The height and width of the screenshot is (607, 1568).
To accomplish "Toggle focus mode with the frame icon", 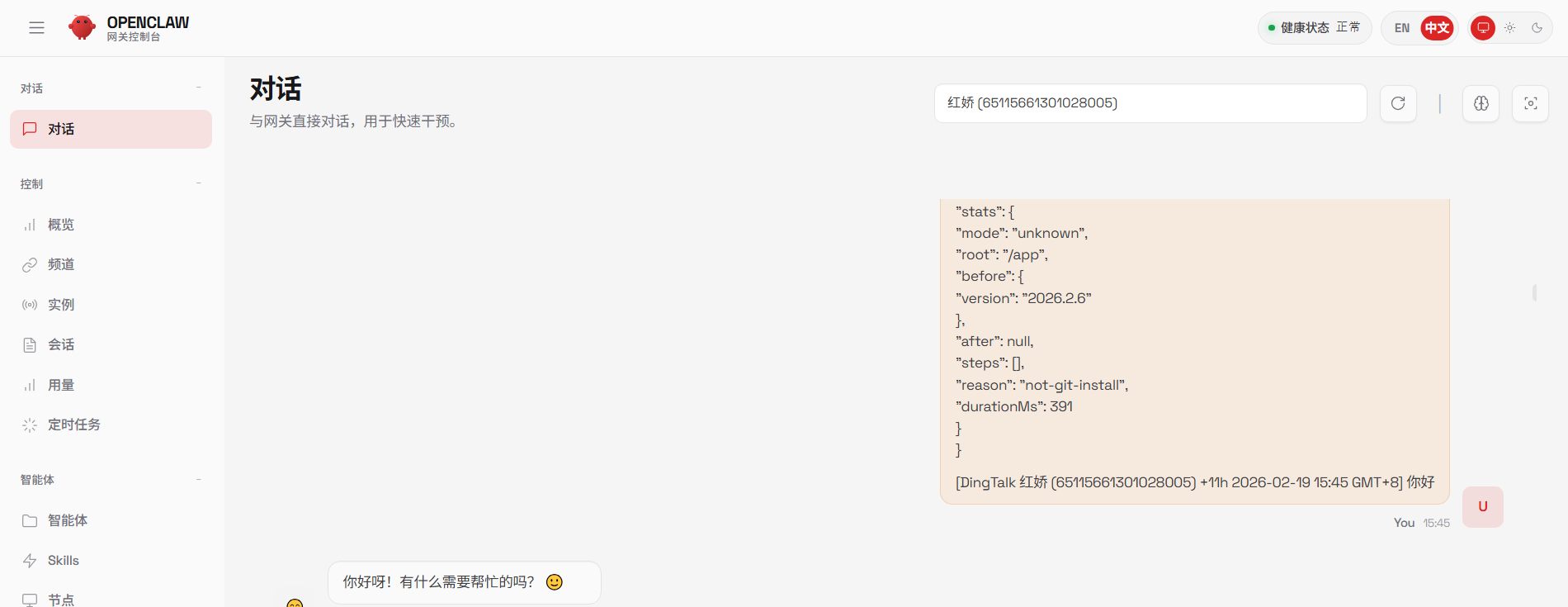I will pyautogui.click(x=1530, y=103).
